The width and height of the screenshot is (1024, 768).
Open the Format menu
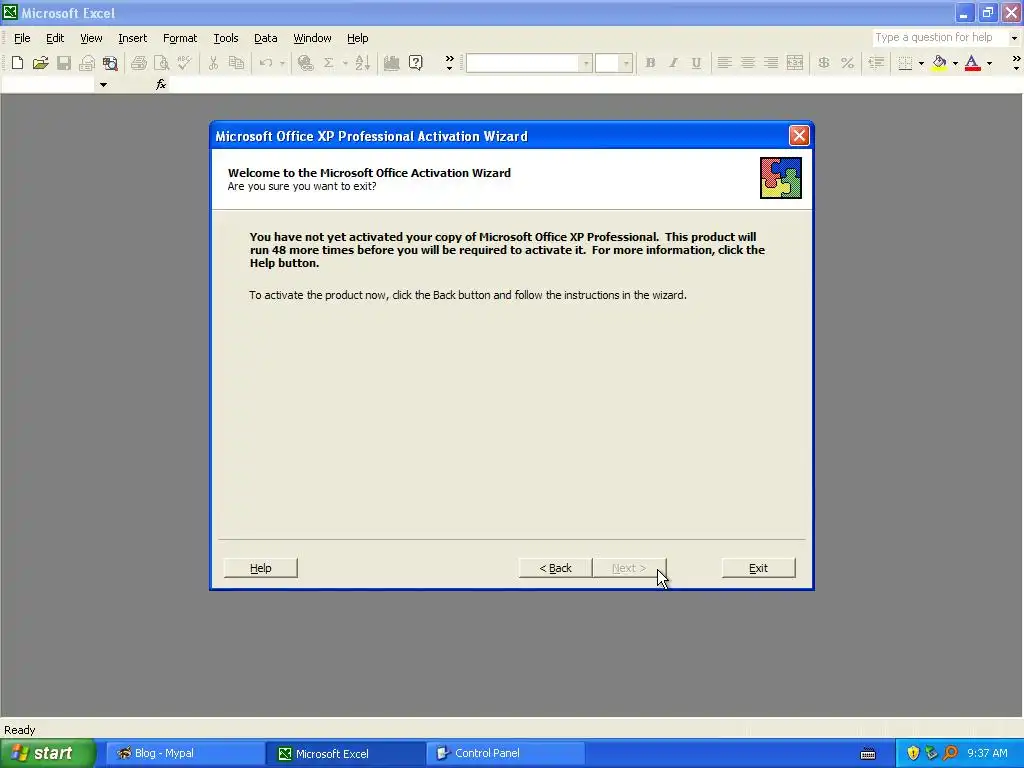click(180, 38)
